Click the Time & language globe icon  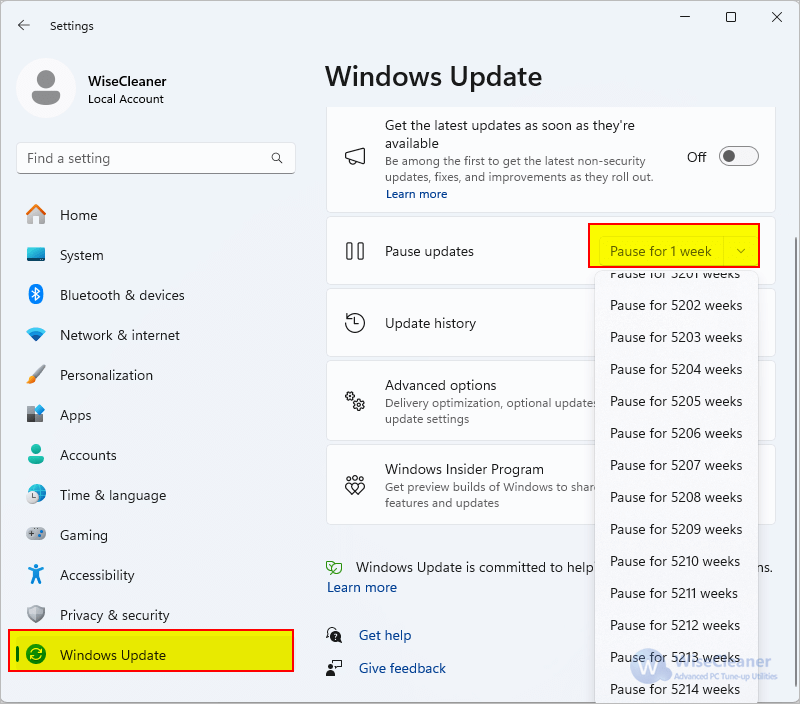click(x=36, y=495)
